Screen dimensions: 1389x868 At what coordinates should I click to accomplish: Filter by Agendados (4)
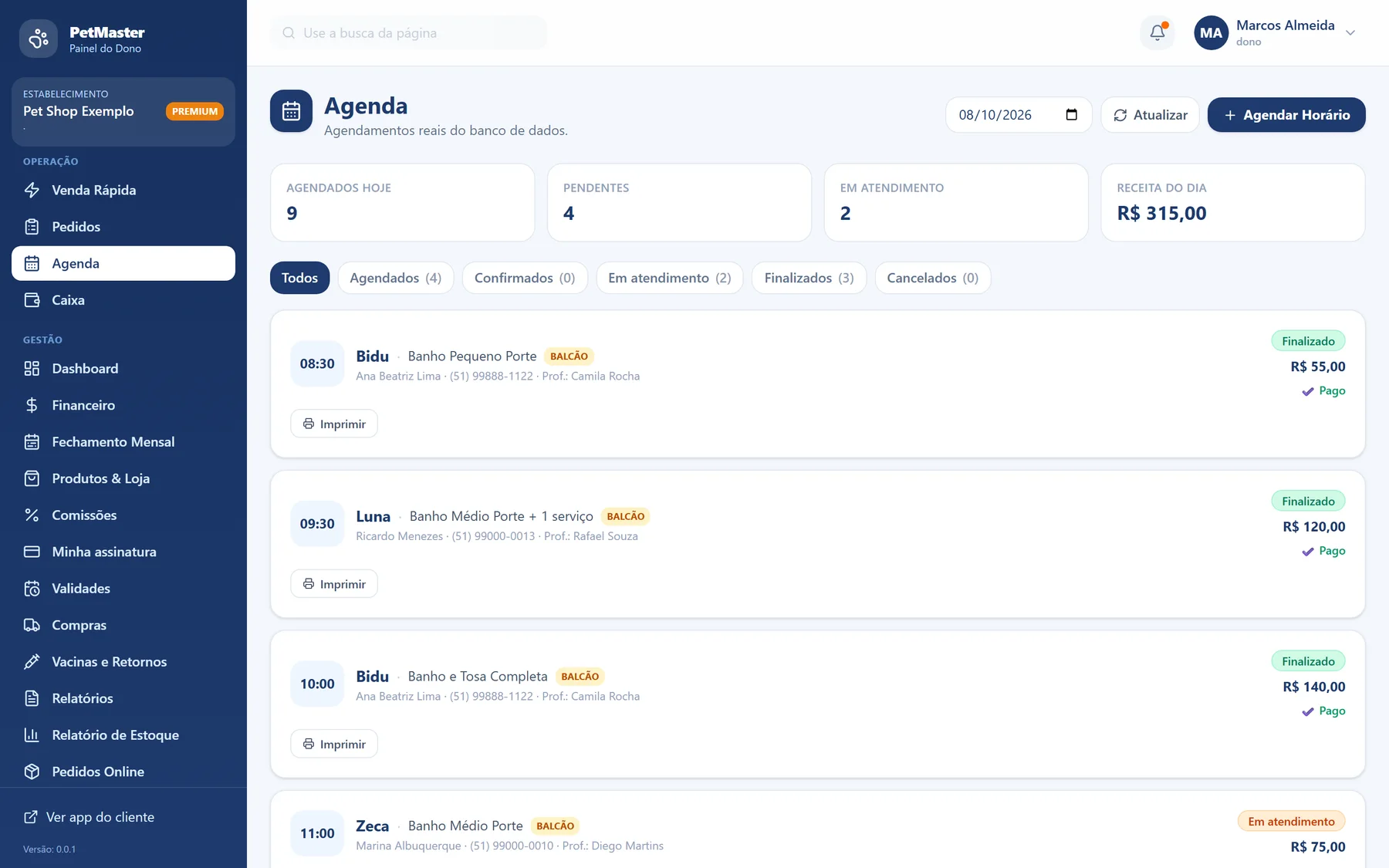[396, 278]
